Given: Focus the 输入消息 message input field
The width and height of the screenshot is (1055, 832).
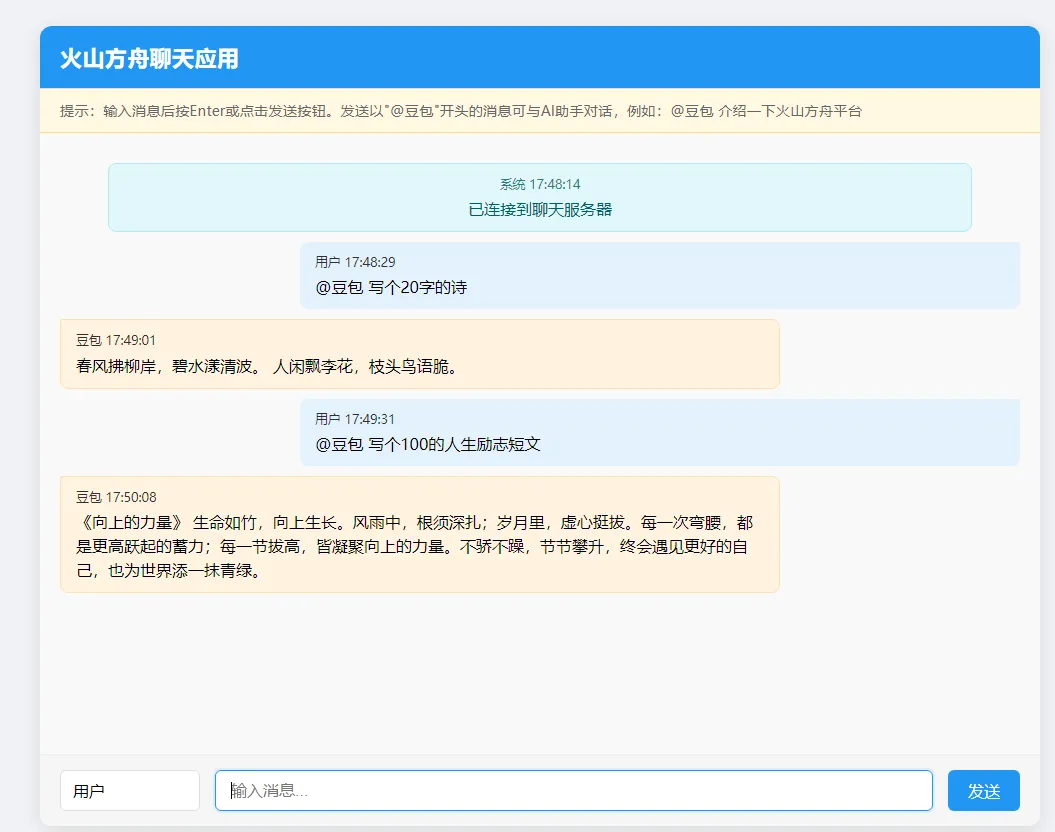Looking at the screenshot, I should 573,790.
